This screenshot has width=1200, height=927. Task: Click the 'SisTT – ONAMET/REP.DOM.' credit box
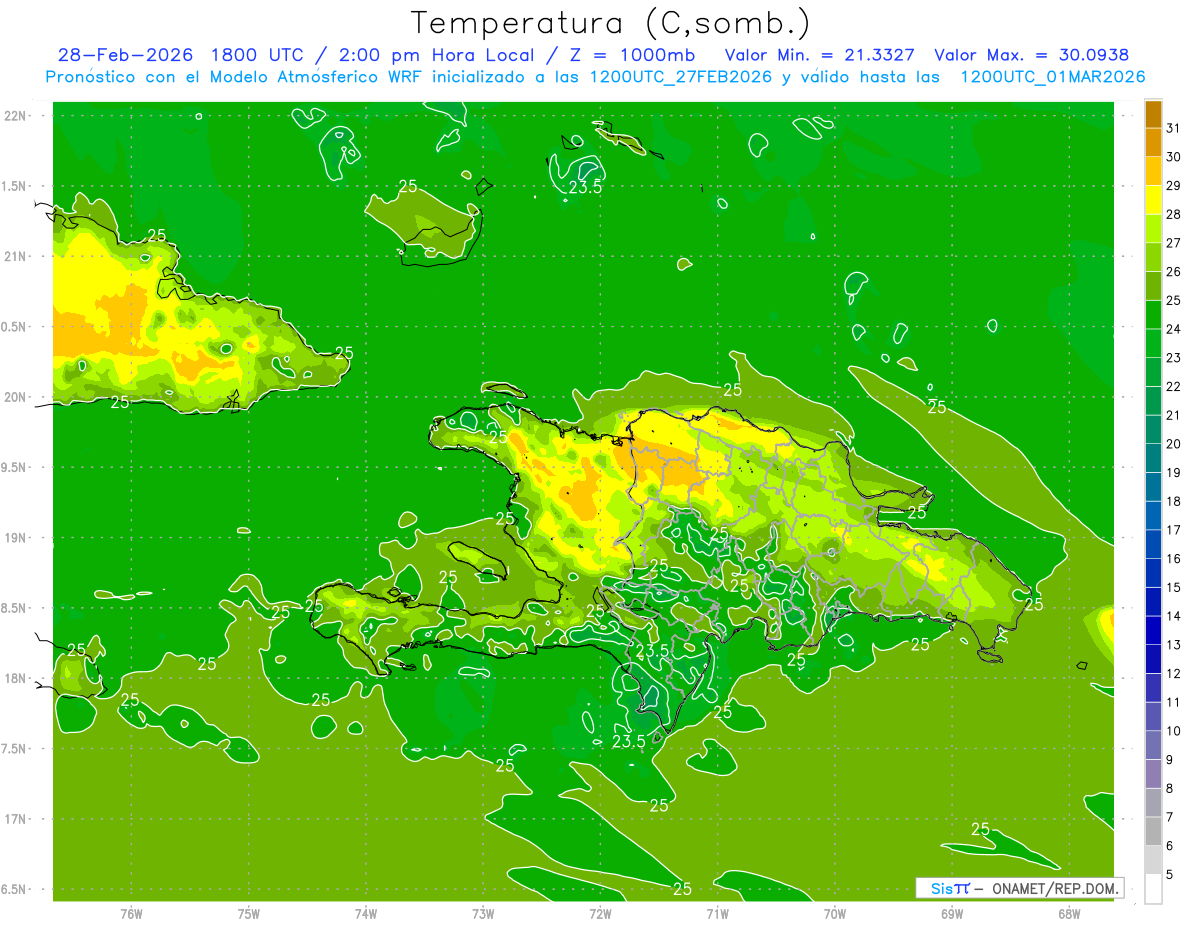tap(1019, 888)
